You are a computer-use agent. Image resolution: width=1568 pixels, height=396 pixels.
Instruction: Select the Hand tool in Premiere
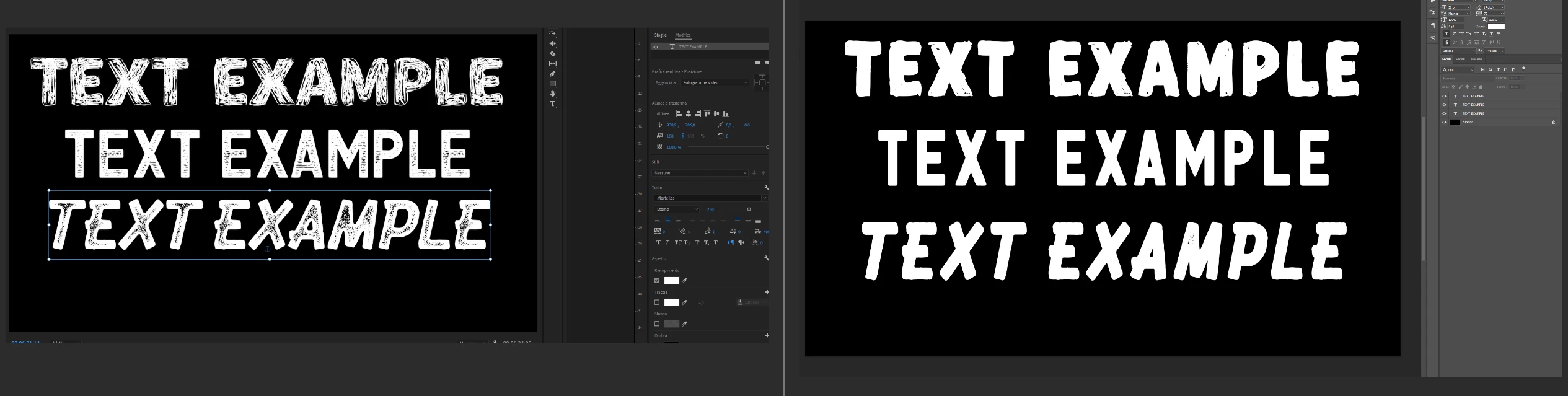coord(553,94)
